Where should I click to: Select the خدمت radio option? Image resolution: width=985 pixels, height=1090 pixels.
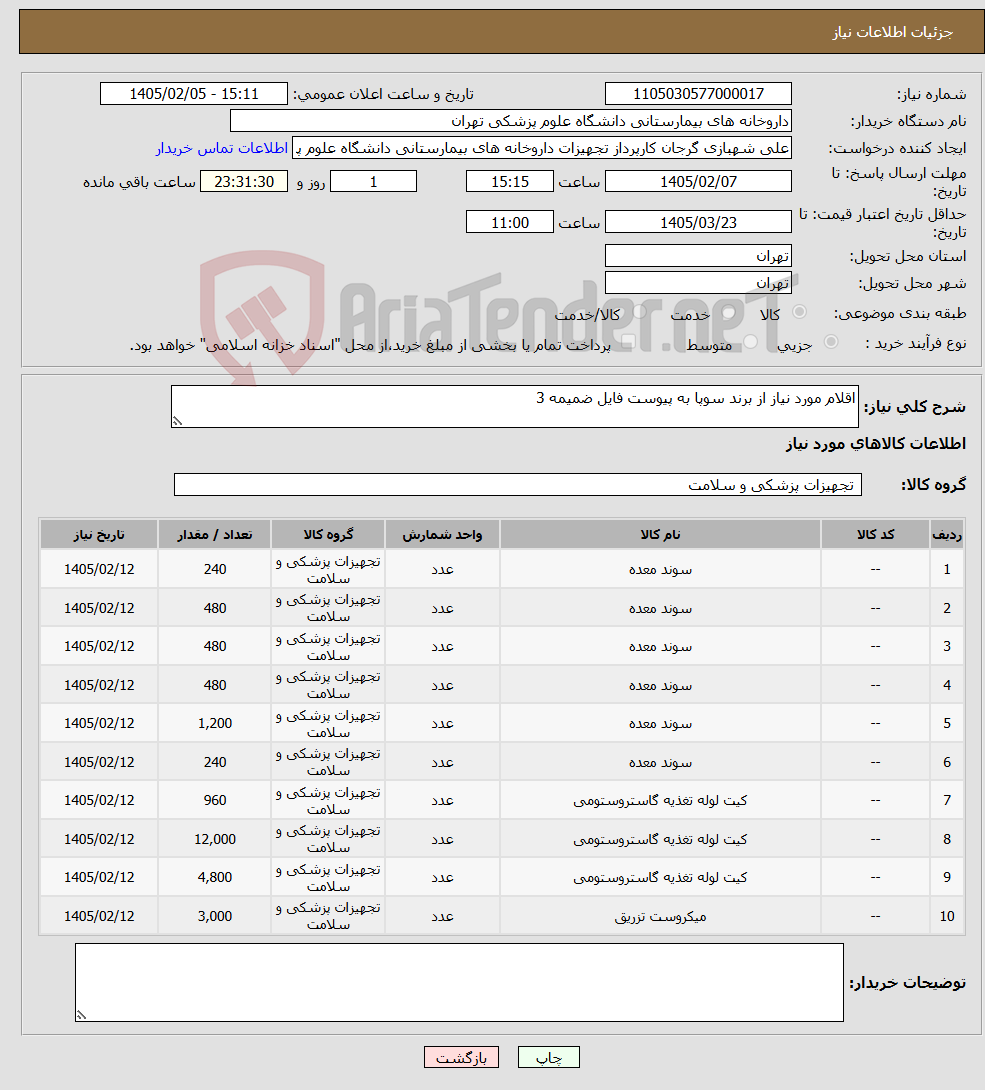point(728,312)
